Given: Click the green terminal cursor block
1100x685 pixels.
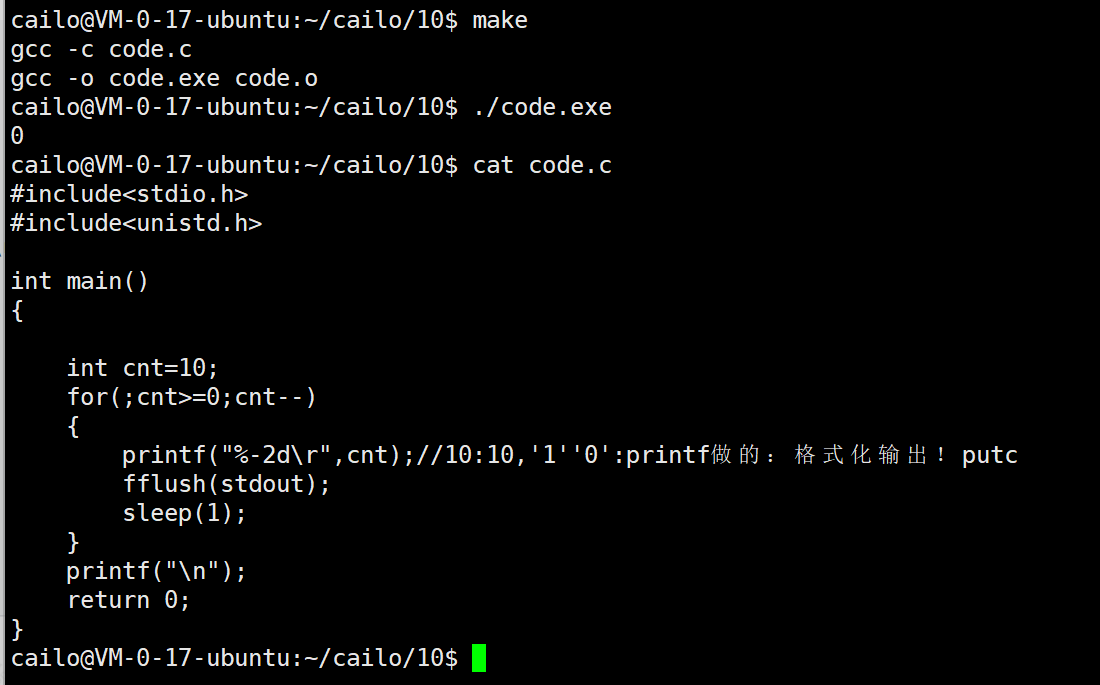Looking at the screenshot, I should [x=479, y=658].
